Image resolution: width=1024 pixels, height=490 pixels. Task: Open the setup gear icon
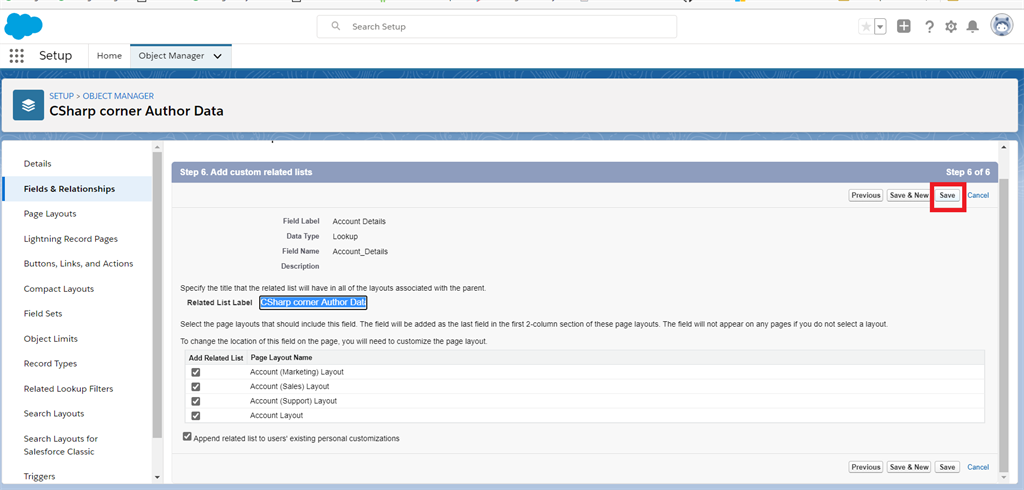click(951, 26)
